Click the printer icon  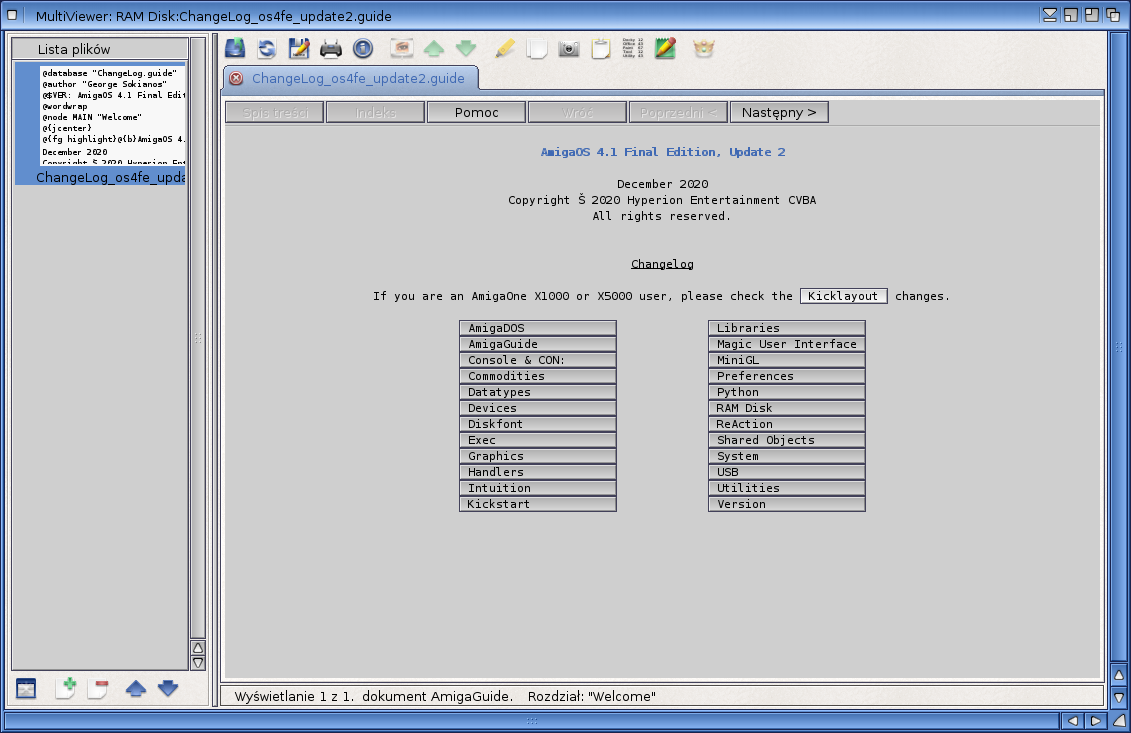tap(330, 48)
